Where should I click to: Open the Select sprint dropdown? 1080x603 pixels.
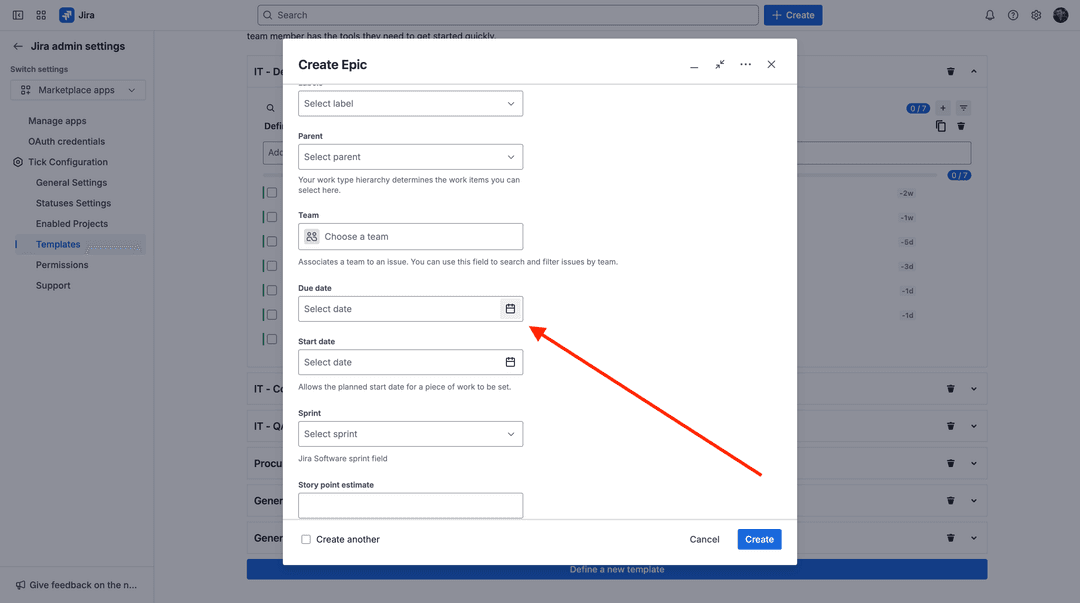click(x=410, y=433)
